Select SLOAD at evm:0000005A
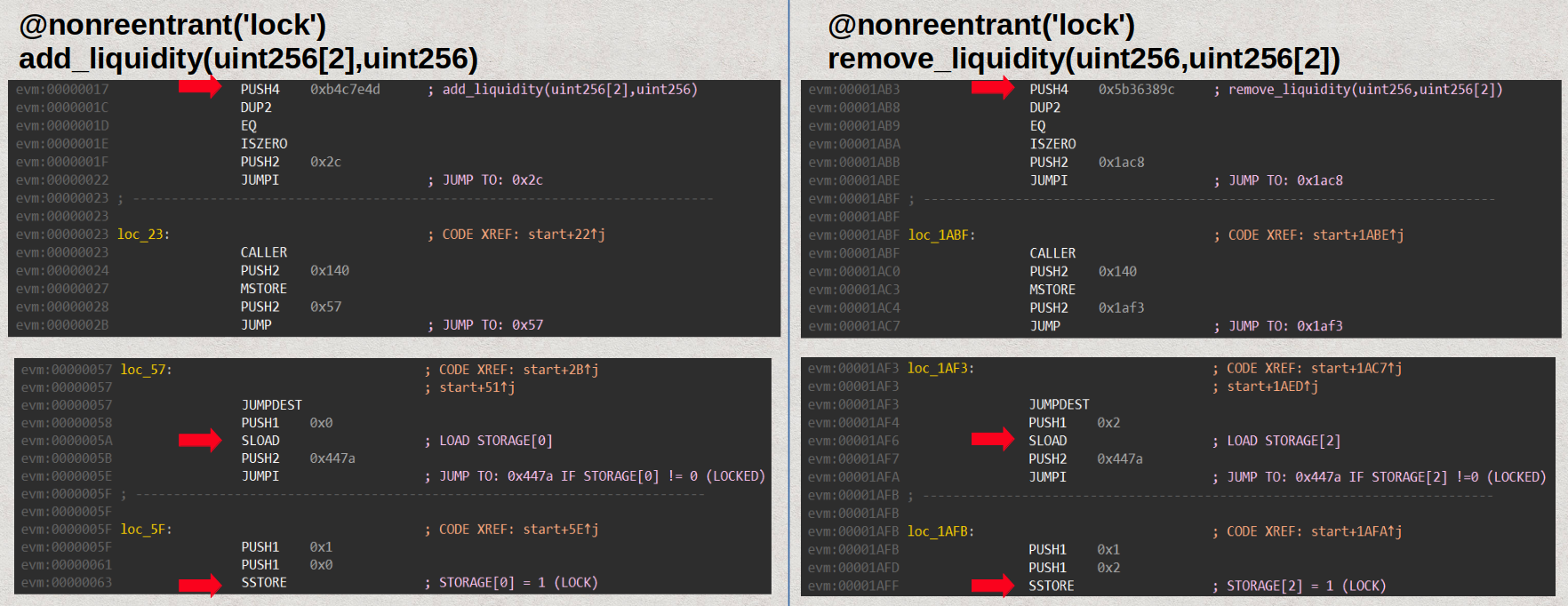 click(x=260, y=441)
